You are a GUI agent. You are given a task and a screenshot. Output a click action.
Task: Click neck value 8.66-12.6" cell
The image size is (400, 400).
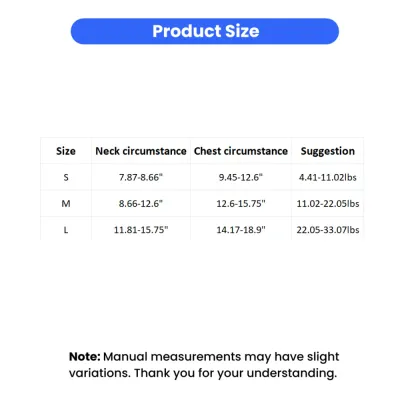tap(141, 203)
